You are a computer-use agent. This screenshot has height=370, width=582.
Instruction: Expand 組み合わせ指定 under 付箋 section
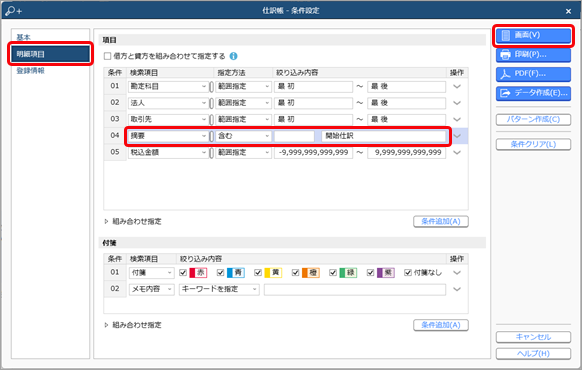(133, 325)
